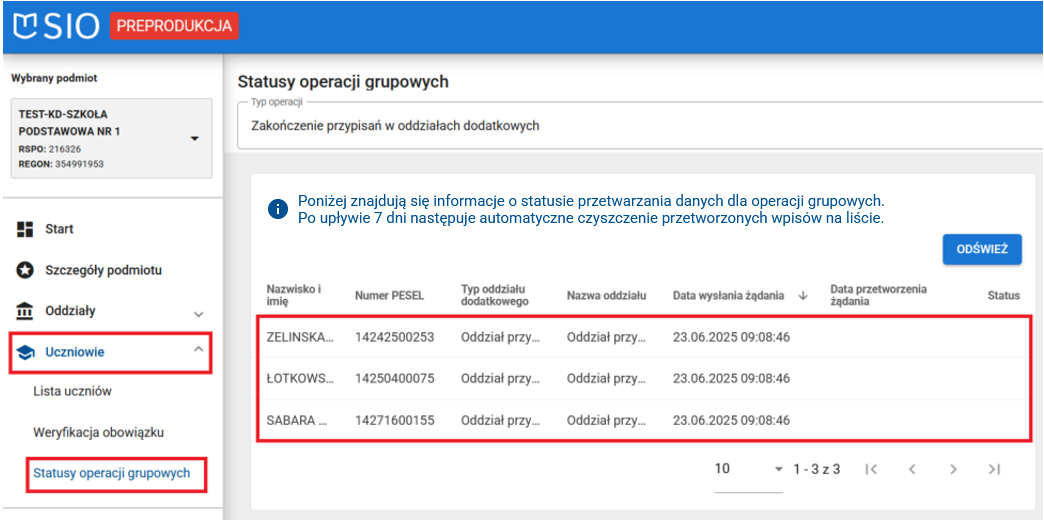Select PESEL 14242500253 cell
The image size is (1044, 524).
[394, 338]
